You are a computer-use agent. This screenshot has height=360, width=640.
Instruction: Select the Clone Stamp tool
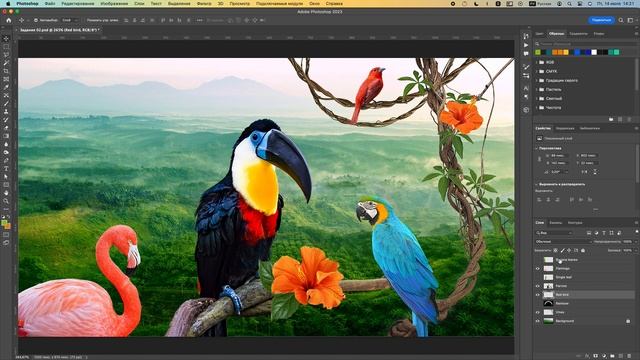pyautogui.click(x=6, y=111)
